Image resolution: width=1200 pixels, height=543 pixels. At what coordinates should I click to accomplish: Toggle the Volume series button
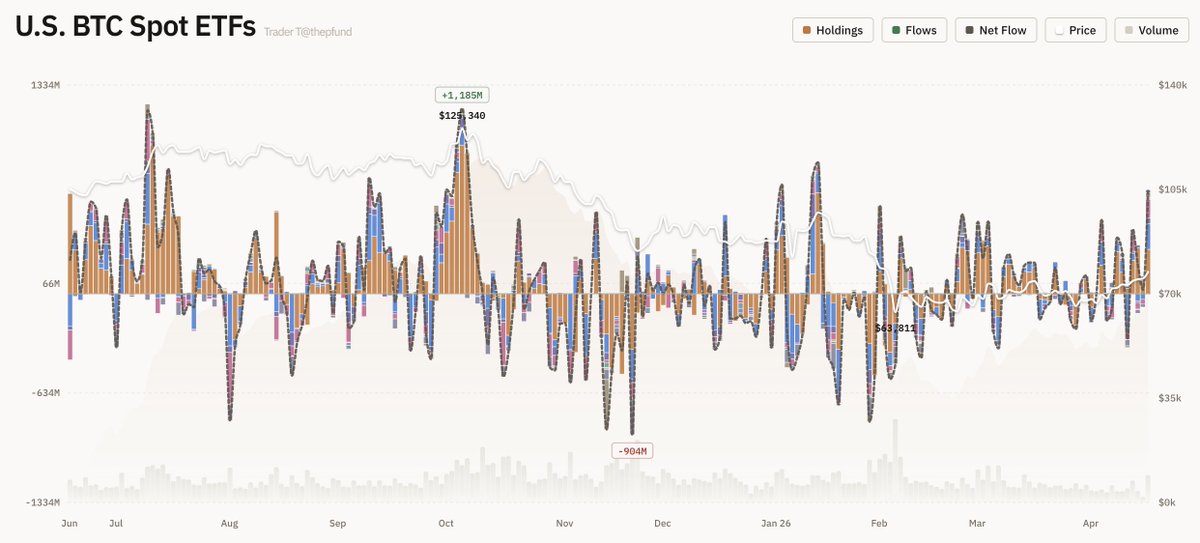pyautogui.click(x=1150, y=30)
